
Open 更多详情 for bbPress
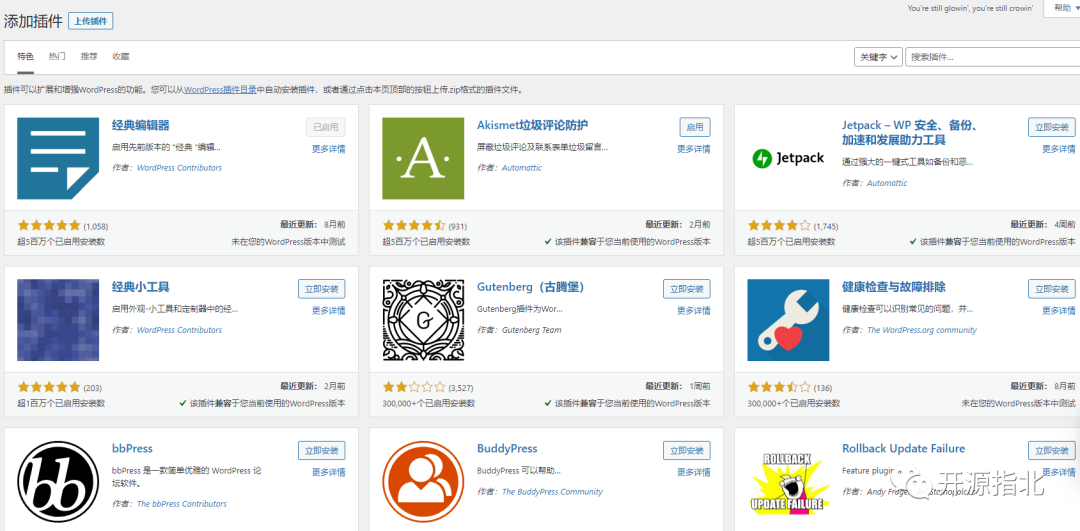[x=329, y=472]
